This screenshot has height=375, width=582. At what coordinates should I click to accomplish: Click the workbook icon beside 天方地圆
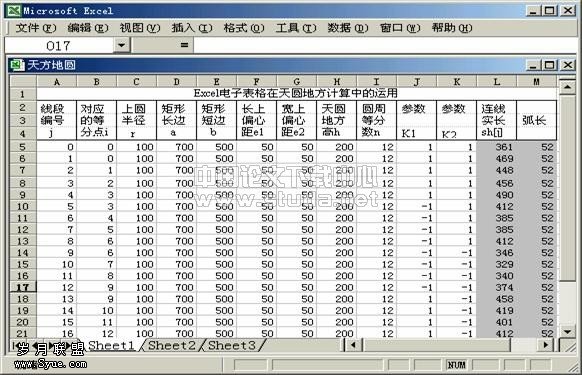(x=17, y=65)
